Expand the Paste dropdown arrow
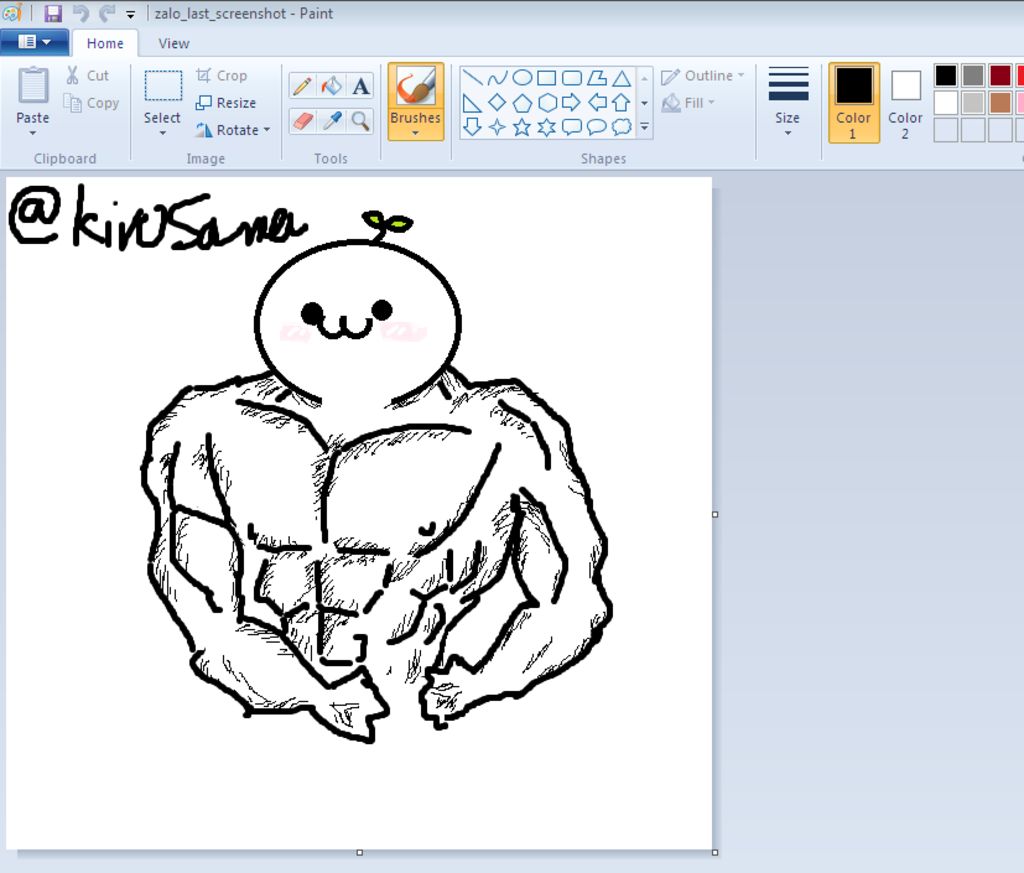Image resolution: width=1024 pixels, height=873 pixels. (x=33, y=133)
